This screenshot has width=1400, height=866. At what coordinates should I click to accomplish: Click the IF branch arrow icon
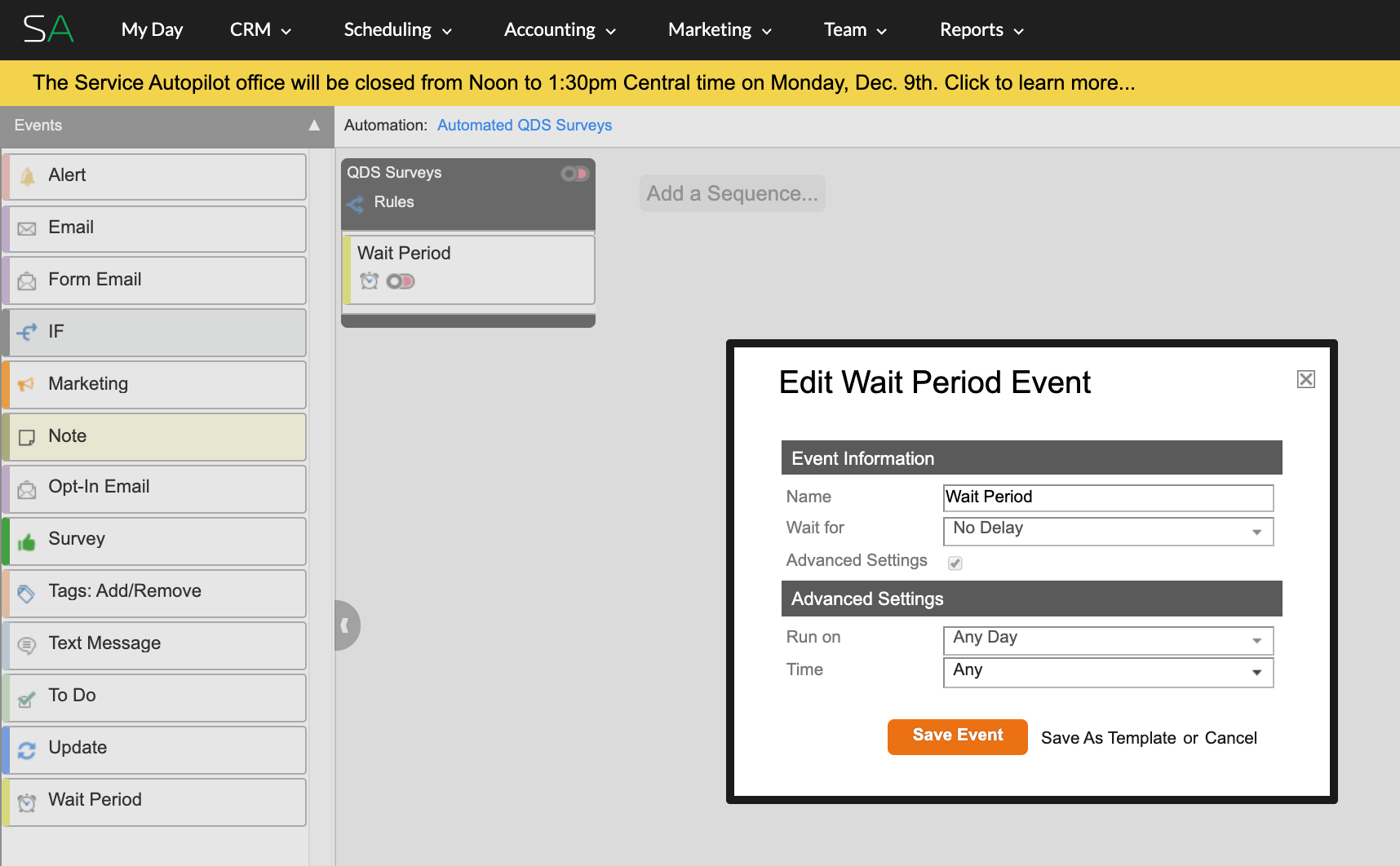[x=27, y=332]
